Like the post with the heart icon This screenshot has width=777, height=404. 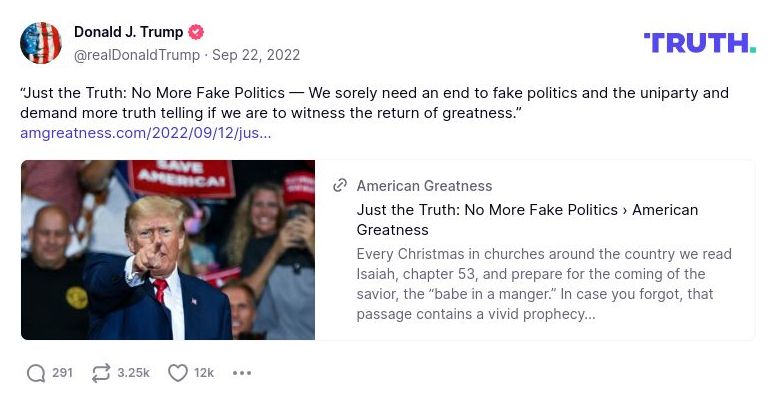[x=178, y=373]
